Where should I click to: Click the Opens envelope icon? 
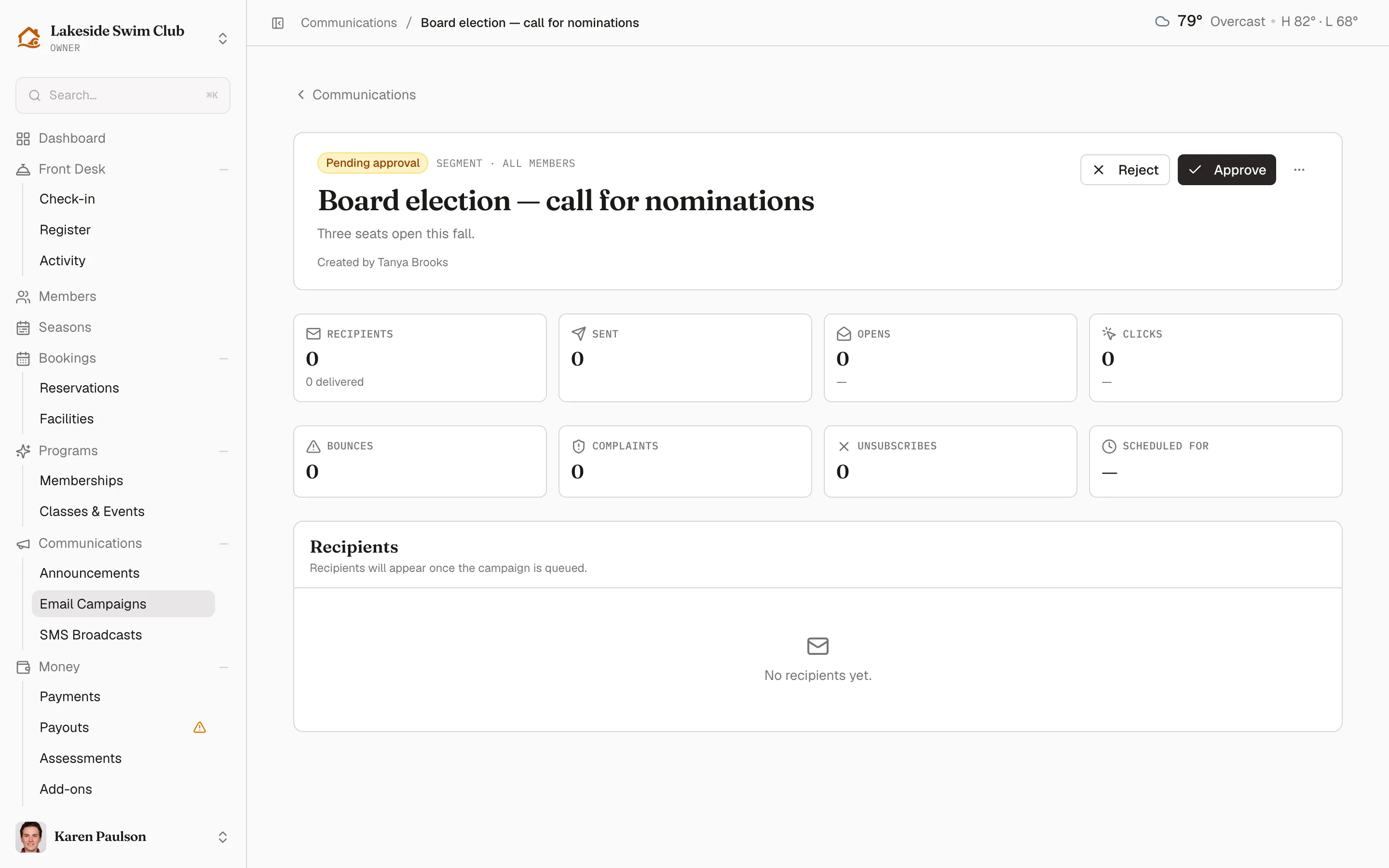[844, 334]
